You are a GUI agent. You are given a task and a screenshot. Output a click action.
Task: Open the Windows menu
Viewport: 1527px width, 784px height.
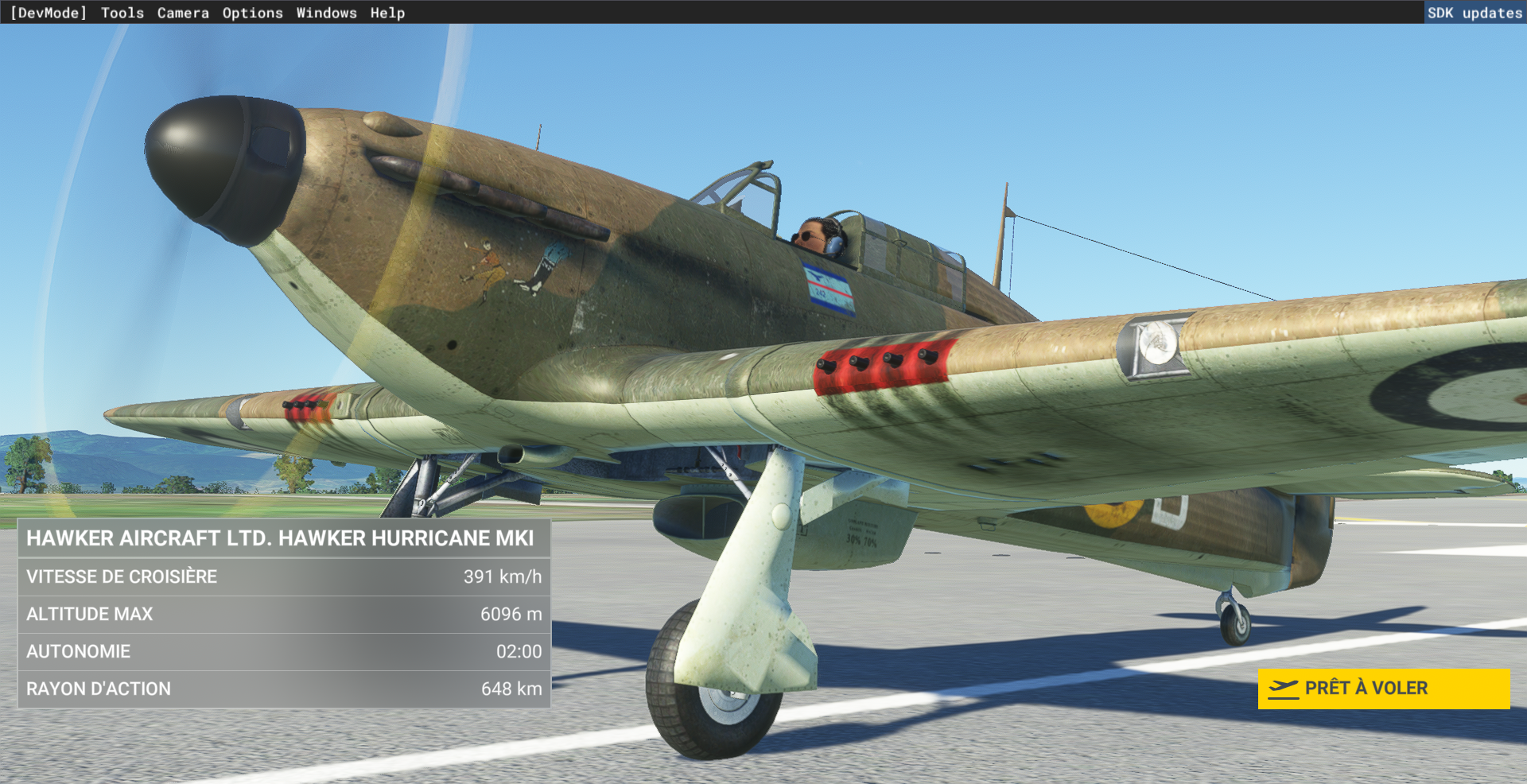click(x=326, y=13)
